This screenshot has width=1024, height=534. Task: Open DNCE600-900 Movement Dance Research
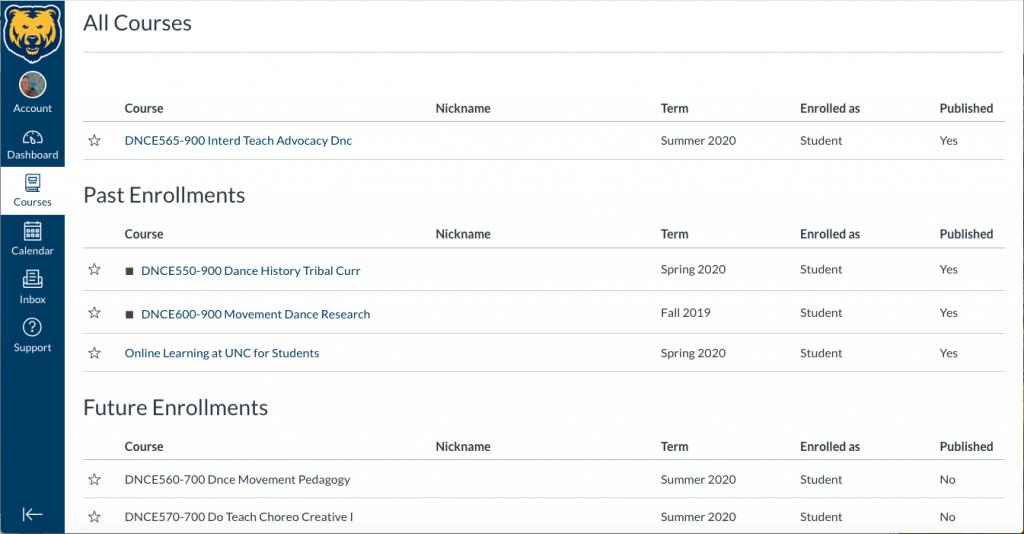(x=255, y=314)
